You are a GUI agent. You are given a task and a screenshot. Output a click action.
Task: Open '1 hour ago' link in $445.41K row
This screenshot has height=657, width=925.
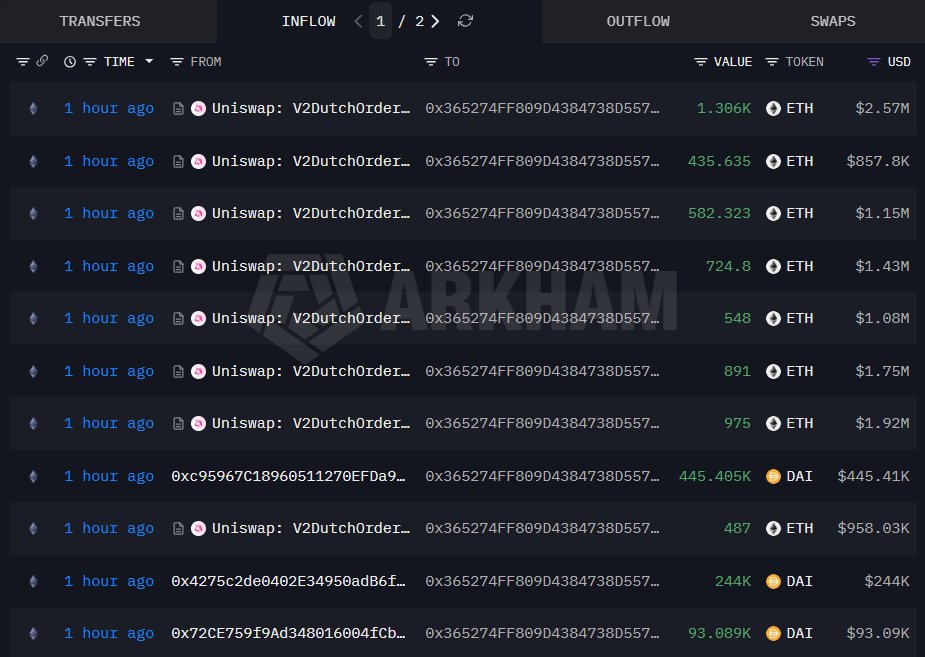tap(109, 477)
